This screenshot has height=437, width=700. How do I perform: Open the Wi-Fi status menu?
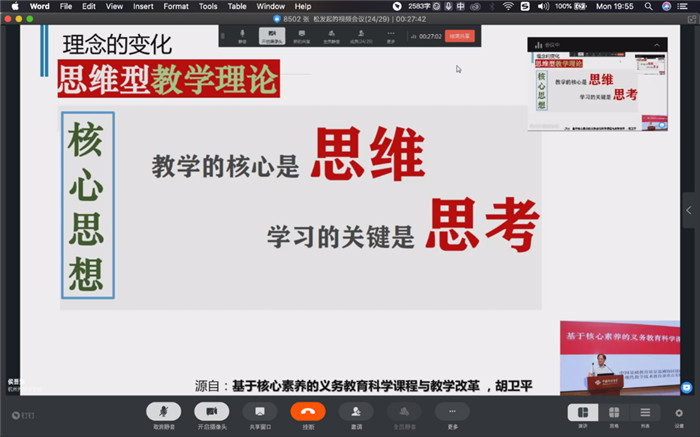(508, 6)
